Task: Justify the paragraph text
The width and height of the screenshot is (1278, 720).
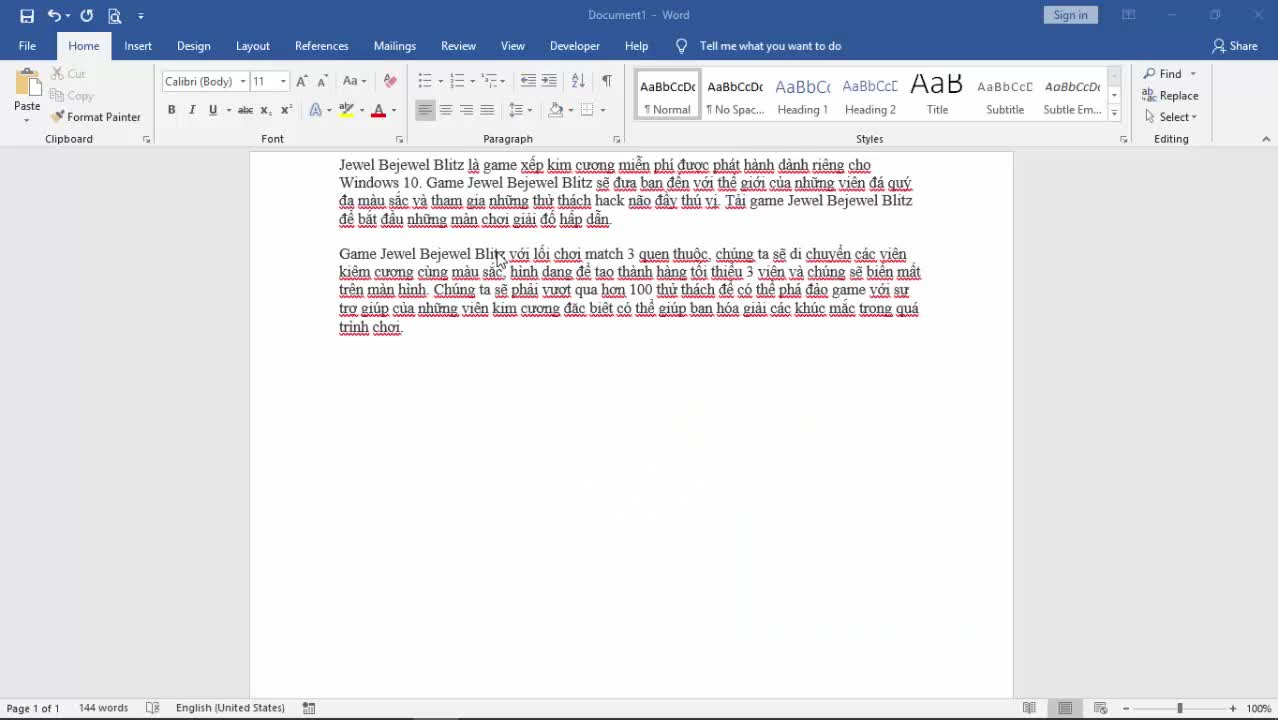Action: pos(487,110)
